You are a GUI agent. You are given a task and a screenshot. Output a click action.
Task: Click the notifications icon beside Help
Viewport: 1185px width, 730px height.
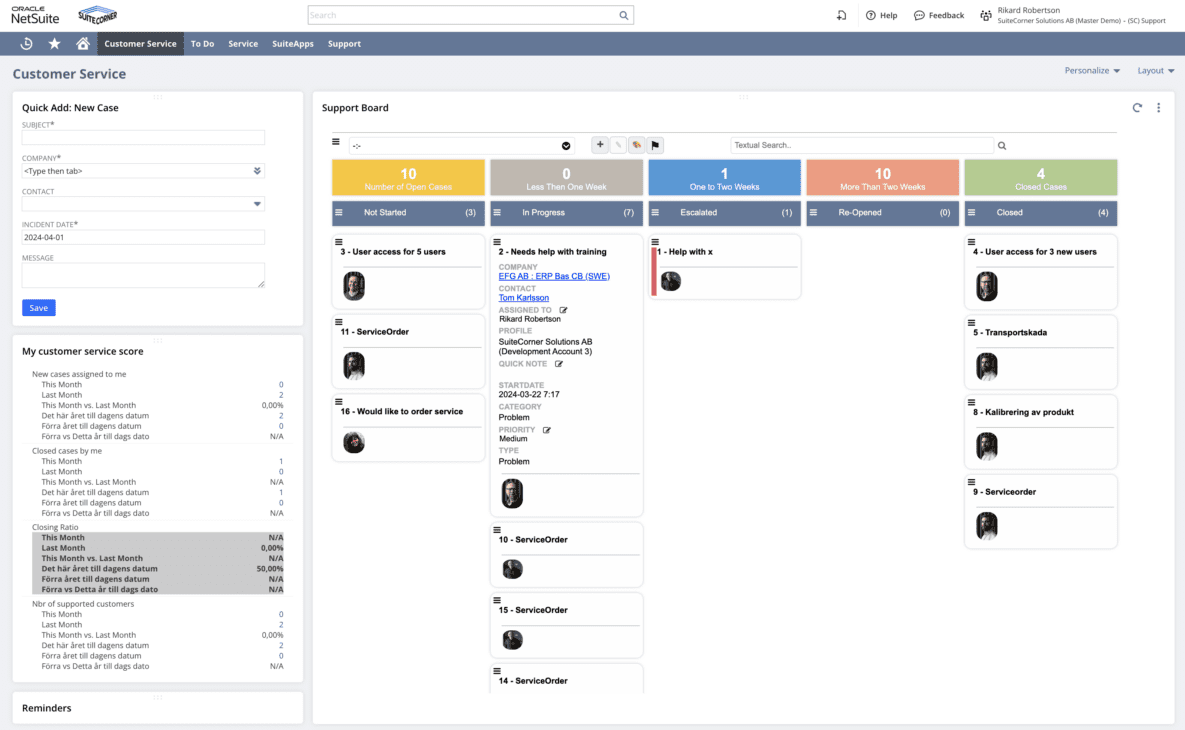841,15
